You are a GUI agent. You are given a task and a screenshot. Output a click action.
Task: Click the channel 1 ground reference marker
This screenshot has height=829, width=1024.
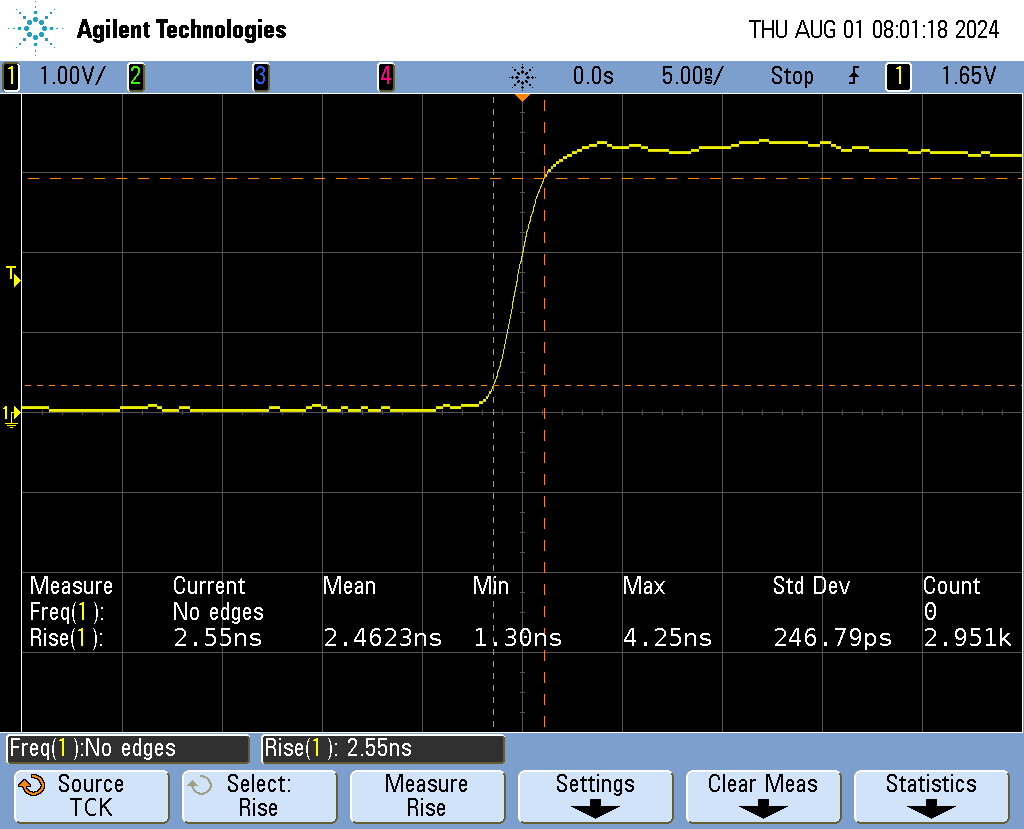click(11, 415)
